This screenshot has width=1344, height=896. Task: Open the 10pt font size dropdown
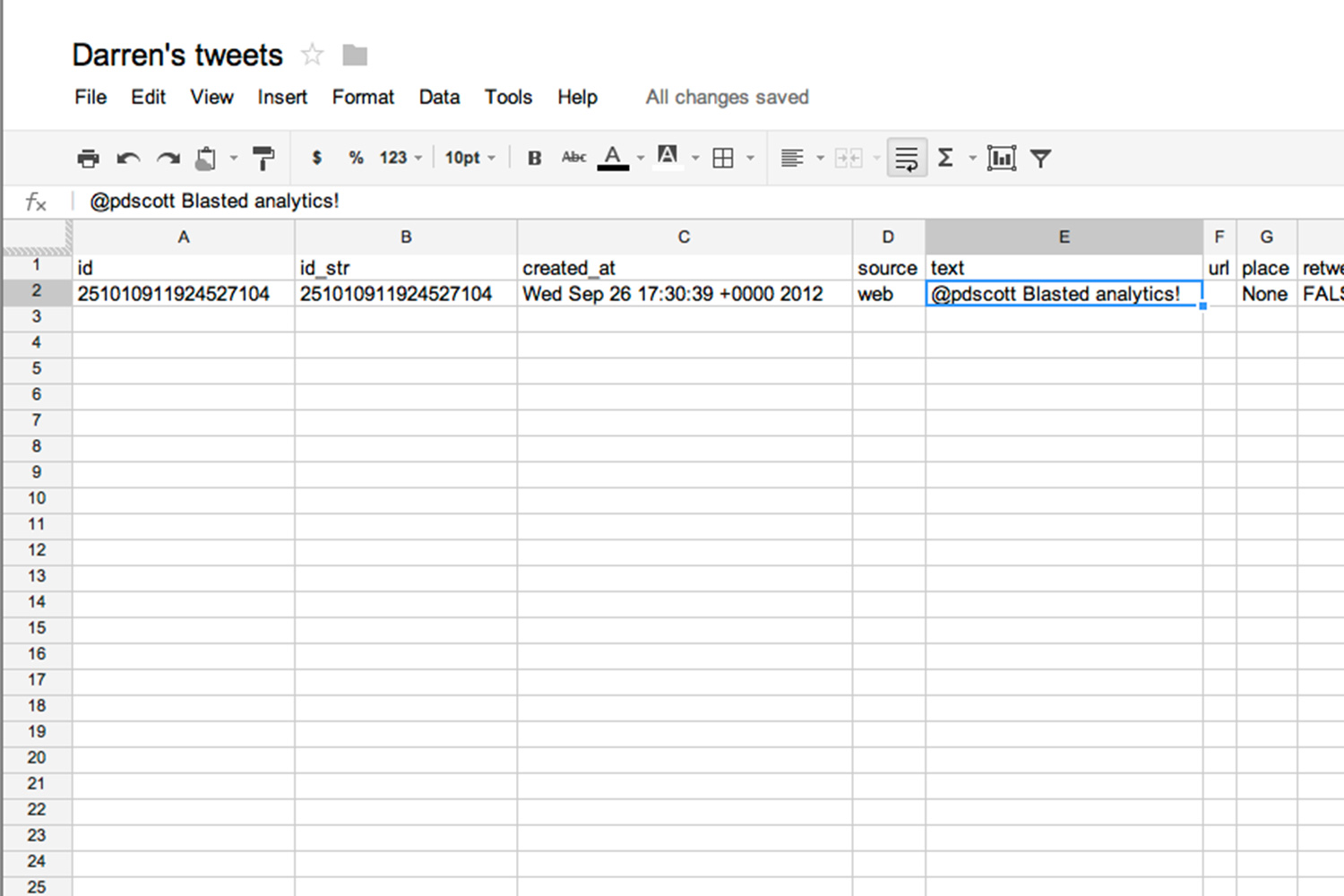470,158
